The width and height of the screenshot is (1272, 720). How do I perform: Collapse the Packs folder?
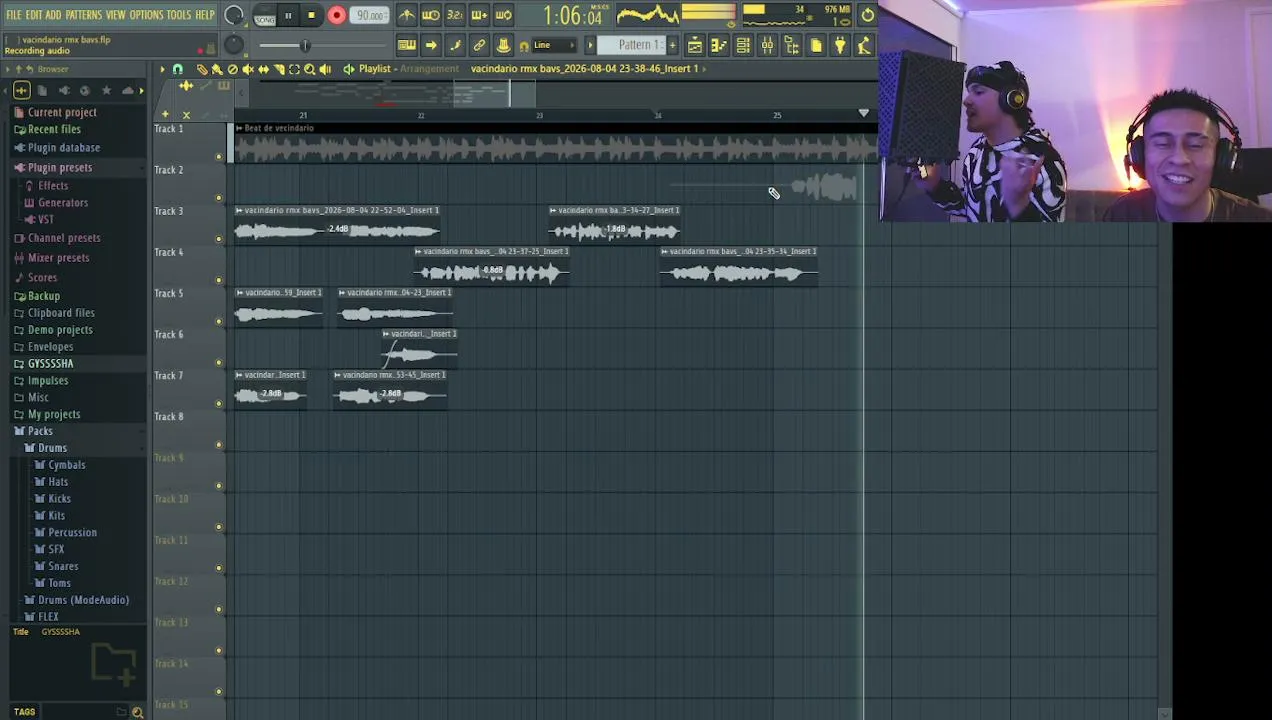(40, 431)
